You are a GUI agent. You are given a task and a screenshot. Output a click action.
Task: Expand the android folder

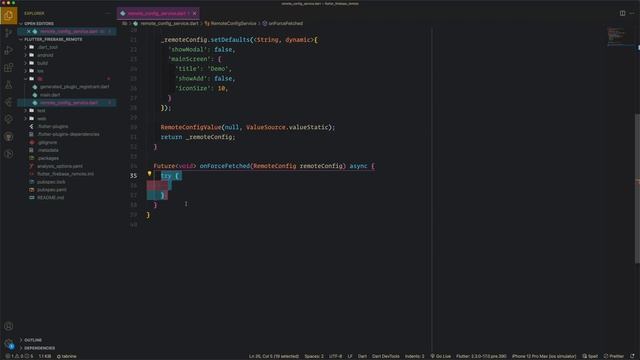pos(45,55)
